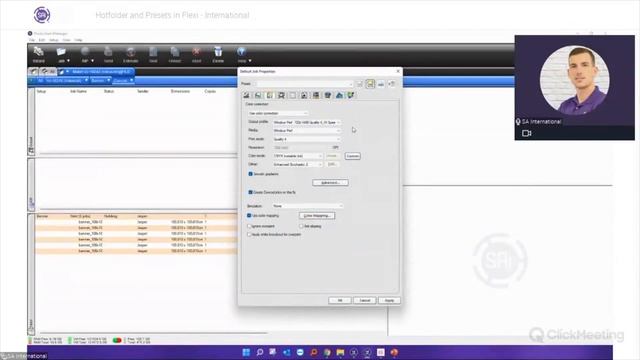The image size is (640, 360).
Task: Enable Ignore overprint checkbox
Action: (x=249, y=226)
